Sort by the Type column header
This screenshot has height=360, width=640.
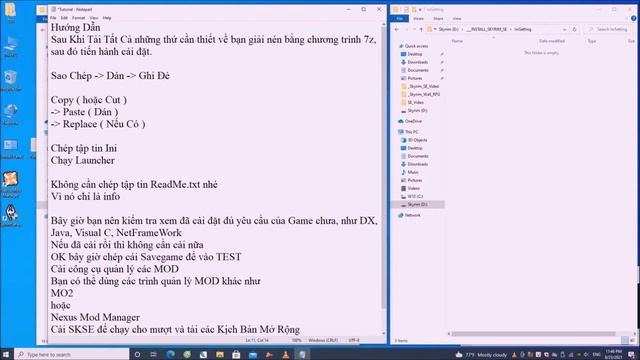tap(591, 41)
